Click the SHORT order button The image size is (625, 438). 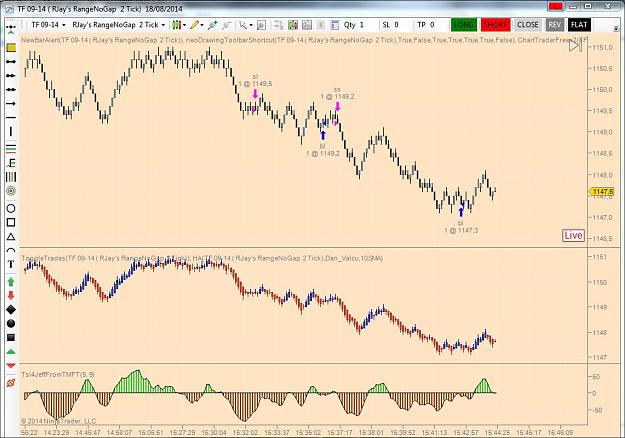[495, 25]
